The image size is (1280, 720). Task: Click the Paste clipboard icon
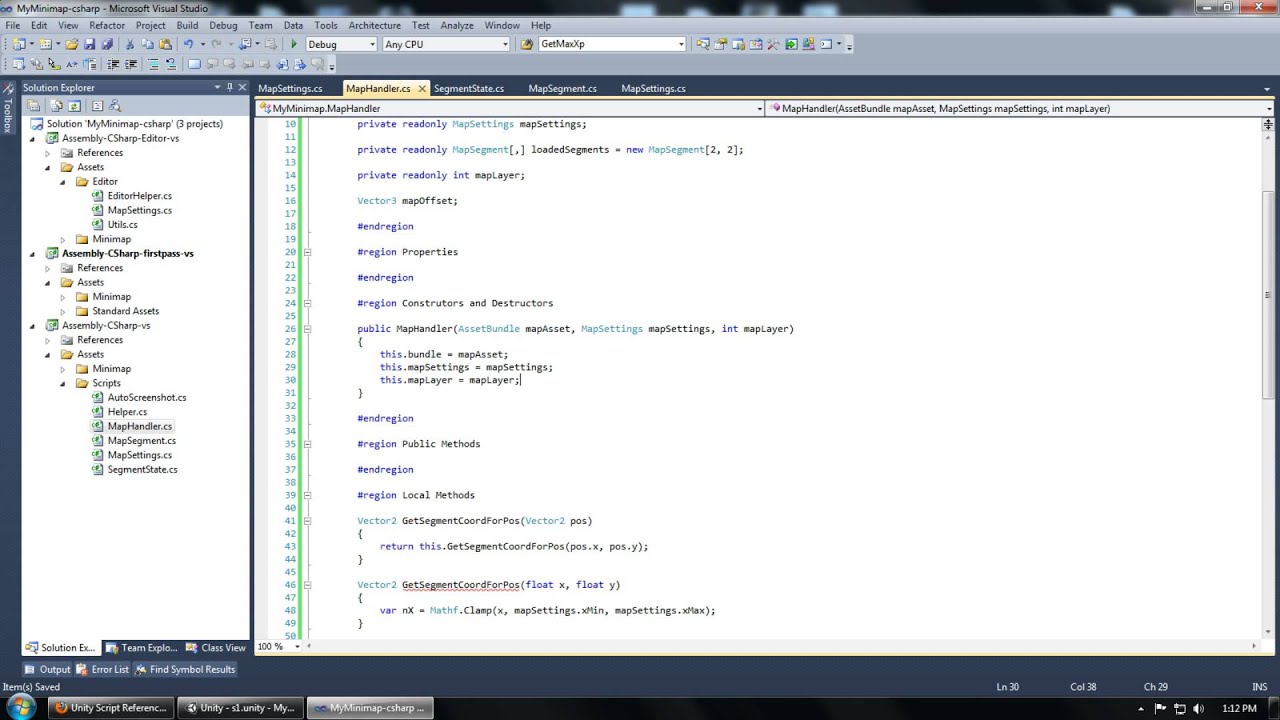[164, 44]
